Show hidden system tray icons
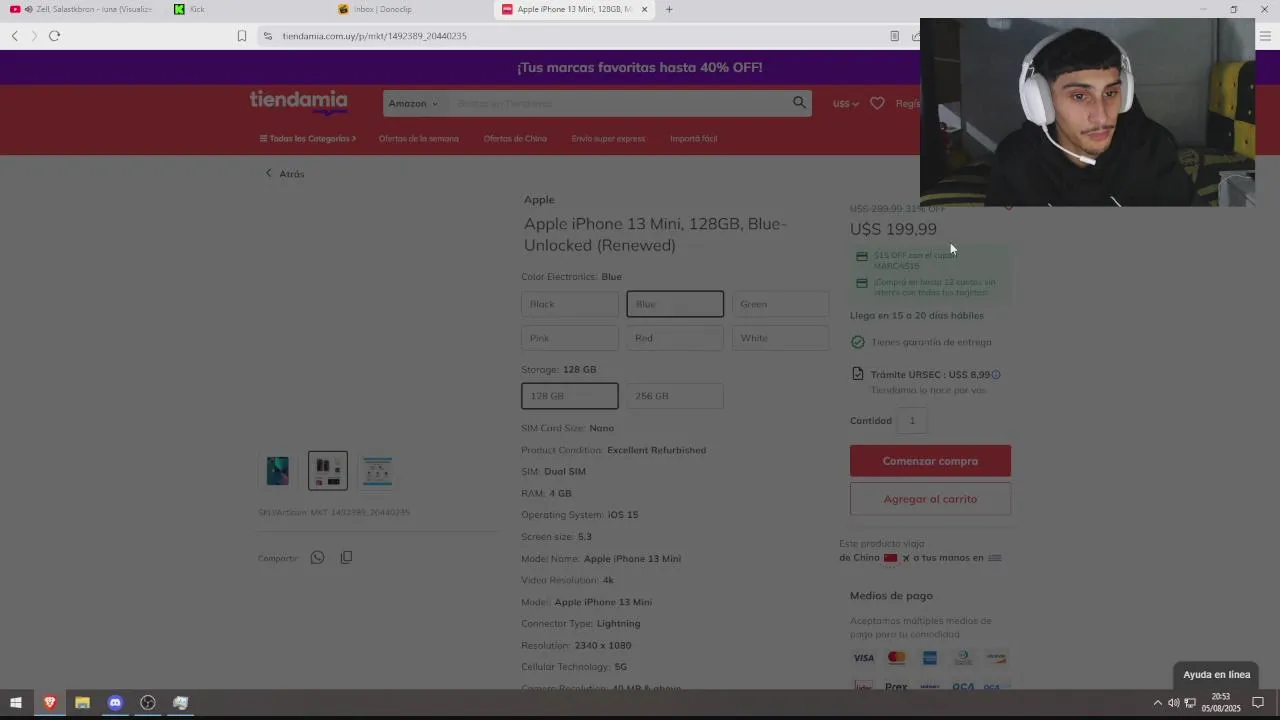This screenshot has height=720, width=1280. (x=1158, y=703)
